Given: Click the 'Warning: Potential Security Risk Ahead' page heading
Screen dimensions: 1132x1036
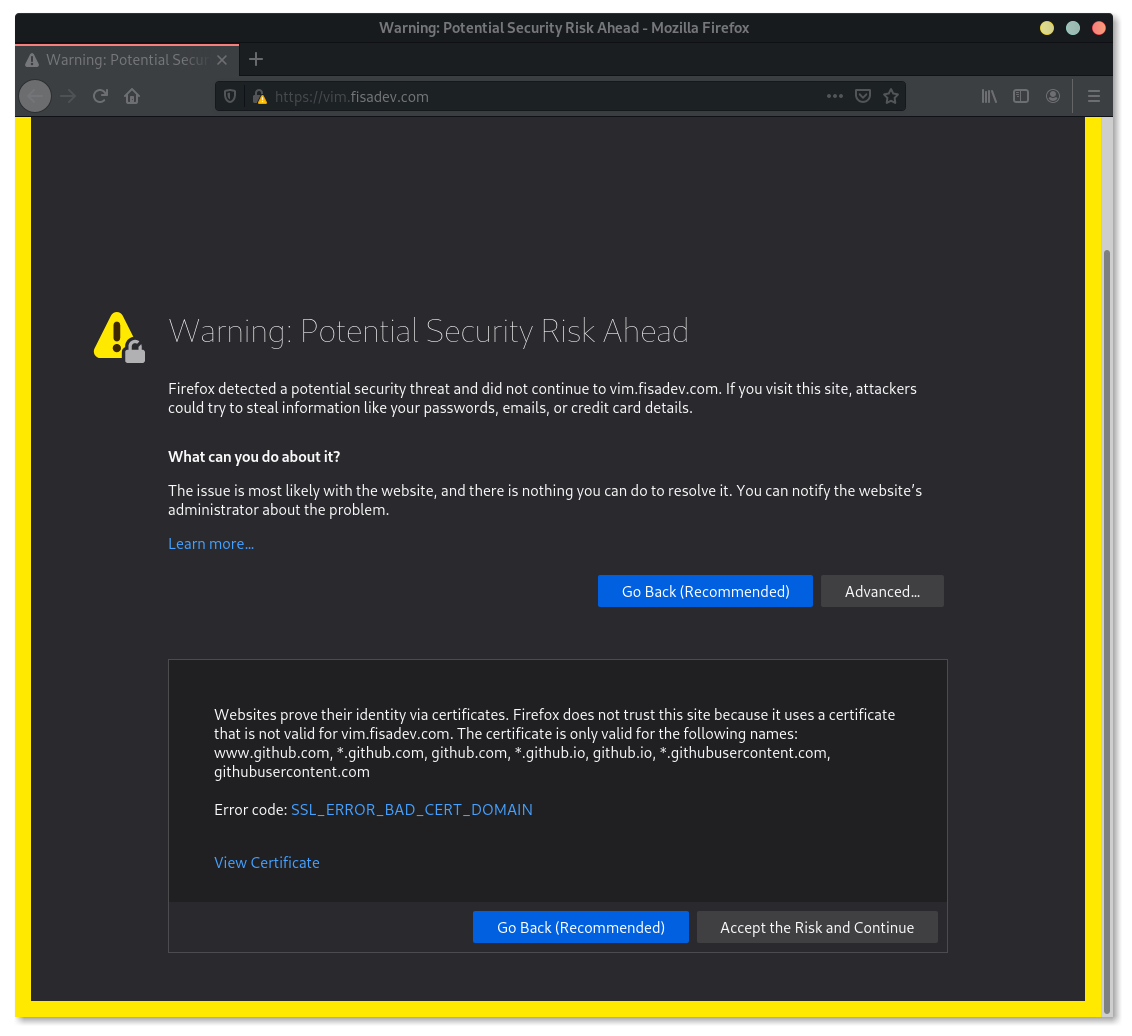Looking at the screenshot, I should [x=428, y=331].
